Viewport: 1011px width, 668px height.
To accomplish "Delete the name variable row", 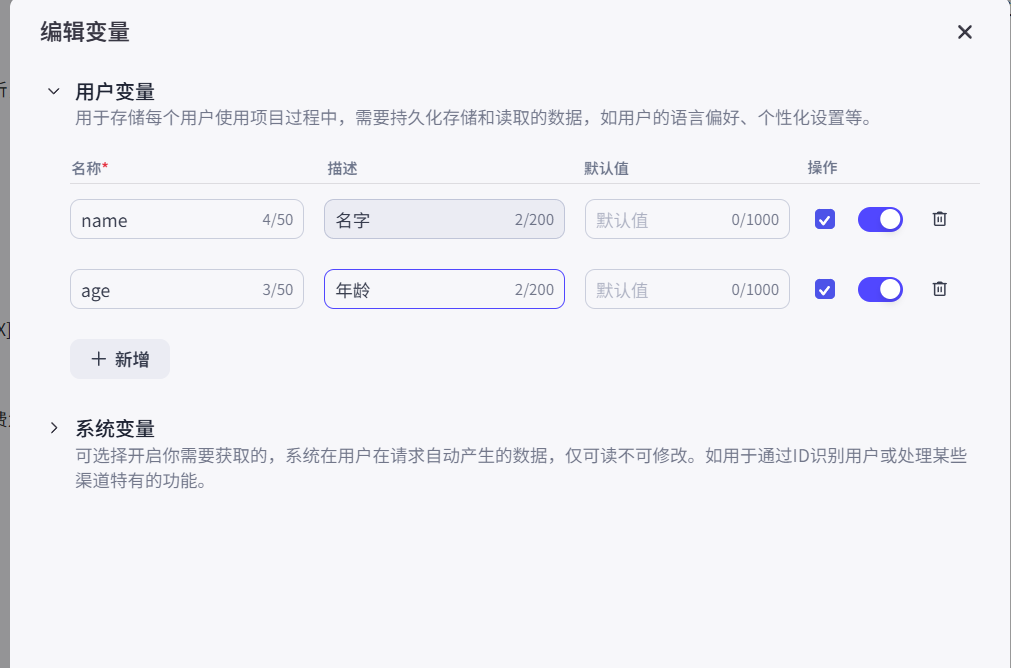I will point(939,219).
